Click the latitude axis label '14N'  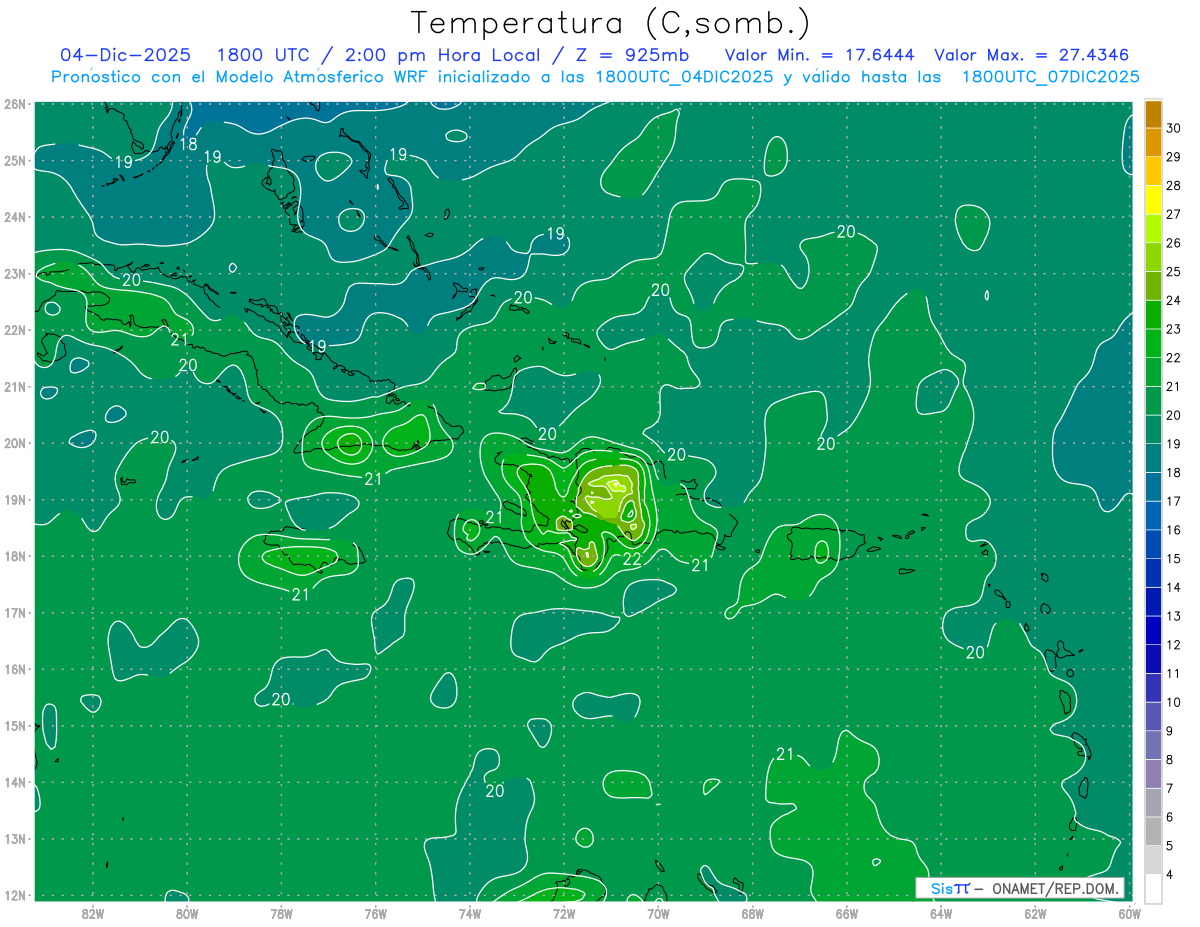pos(15,782)
